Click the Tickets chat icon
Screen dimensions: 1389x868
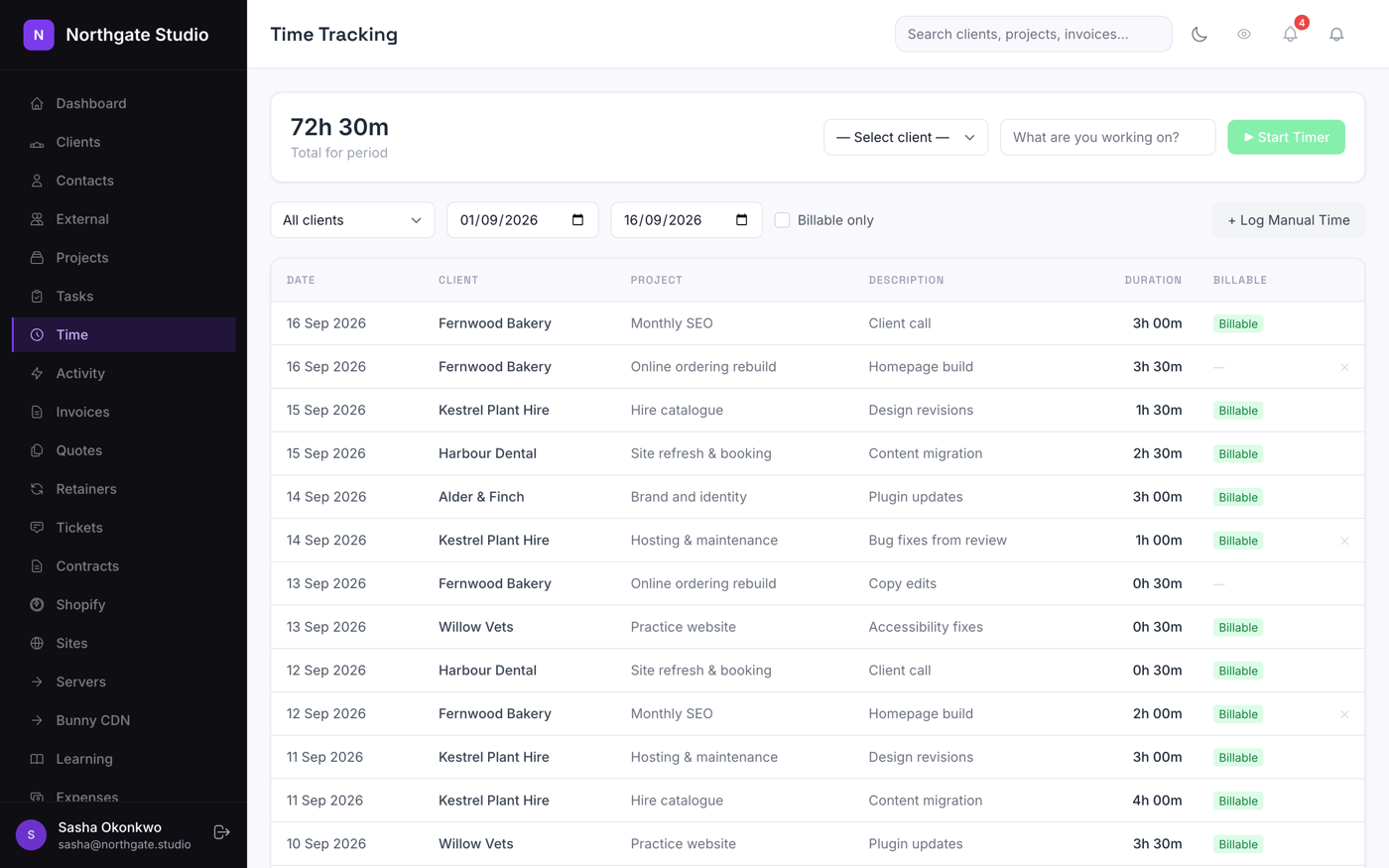(x=37, y=528)
